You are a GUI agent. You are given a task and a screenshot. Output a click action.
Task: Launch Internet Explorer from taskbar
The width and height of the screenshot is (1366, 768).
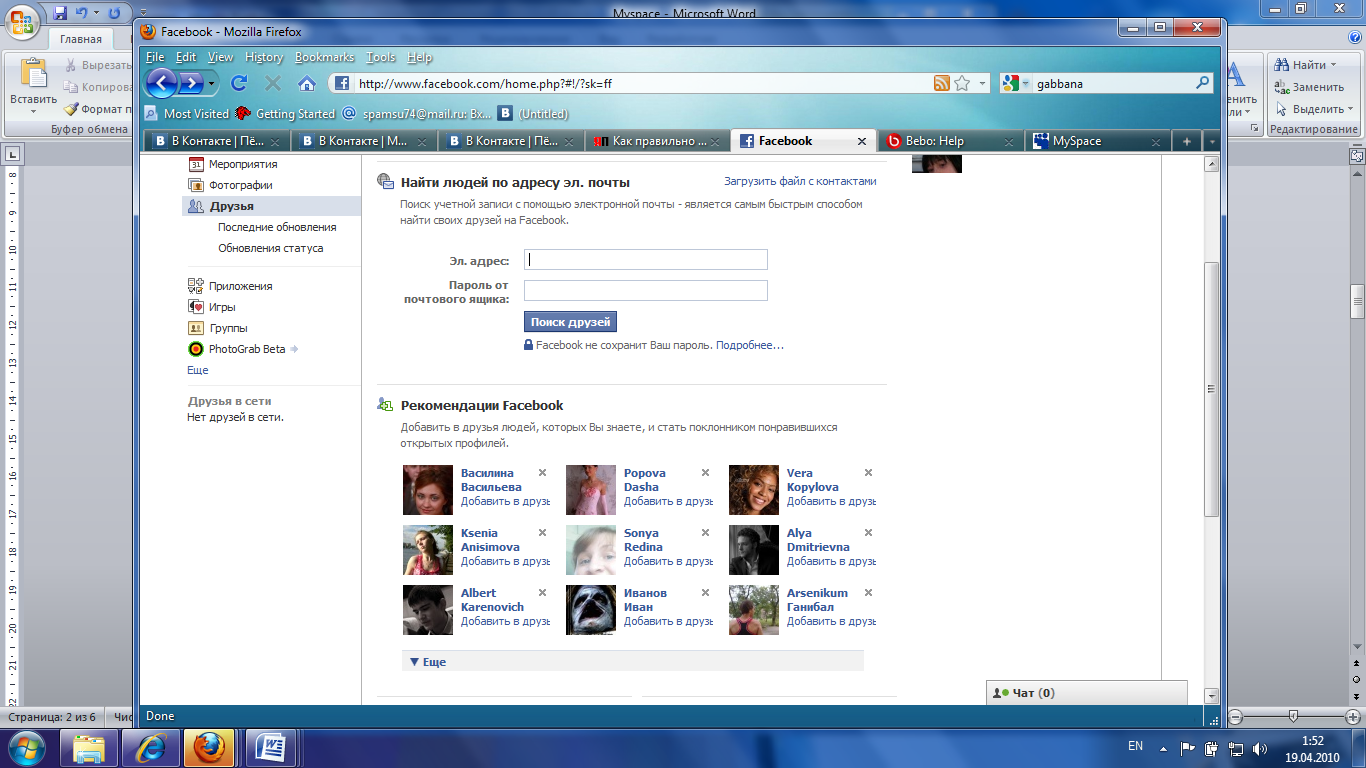[x=152, y=747]
